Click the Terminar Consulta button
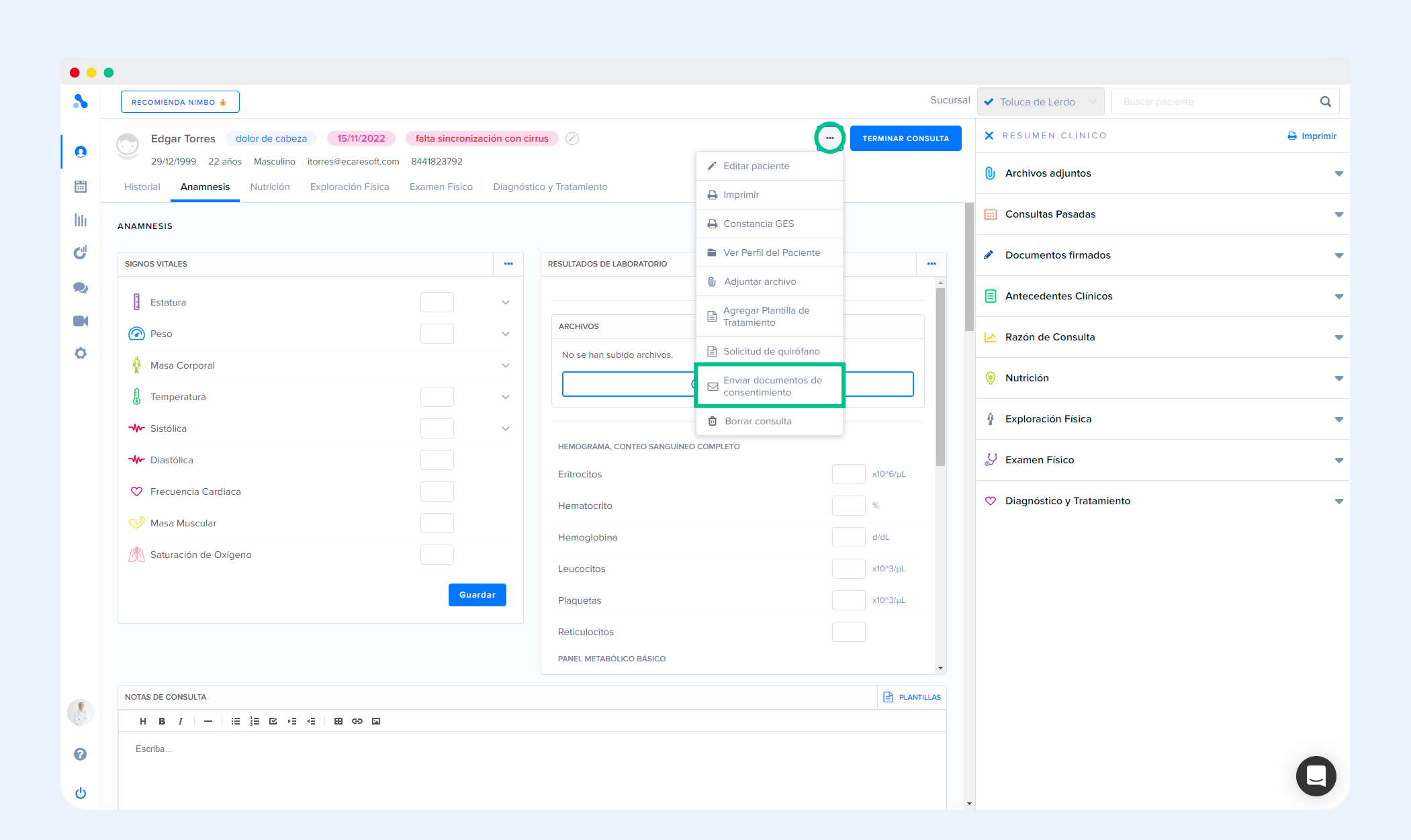1411x840 pixels. click(x=905, y=138)
